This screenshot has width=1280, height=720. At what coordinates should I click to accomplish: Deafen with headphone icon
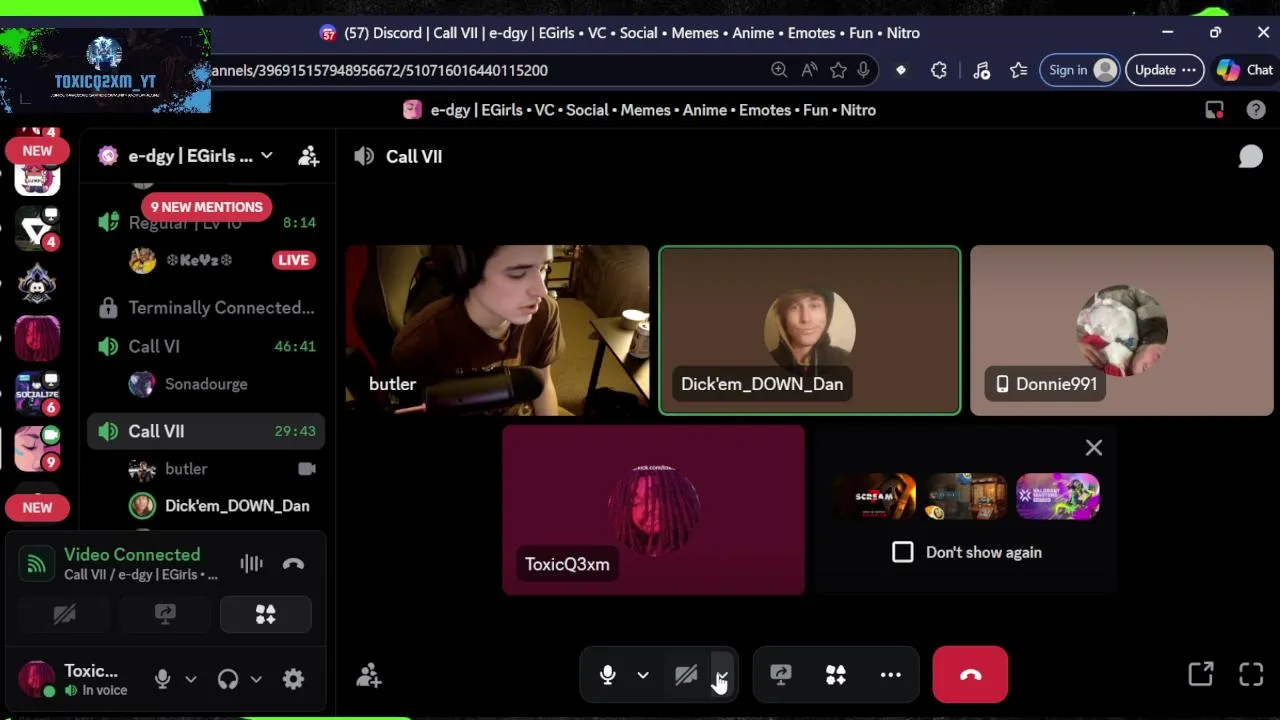228,679
